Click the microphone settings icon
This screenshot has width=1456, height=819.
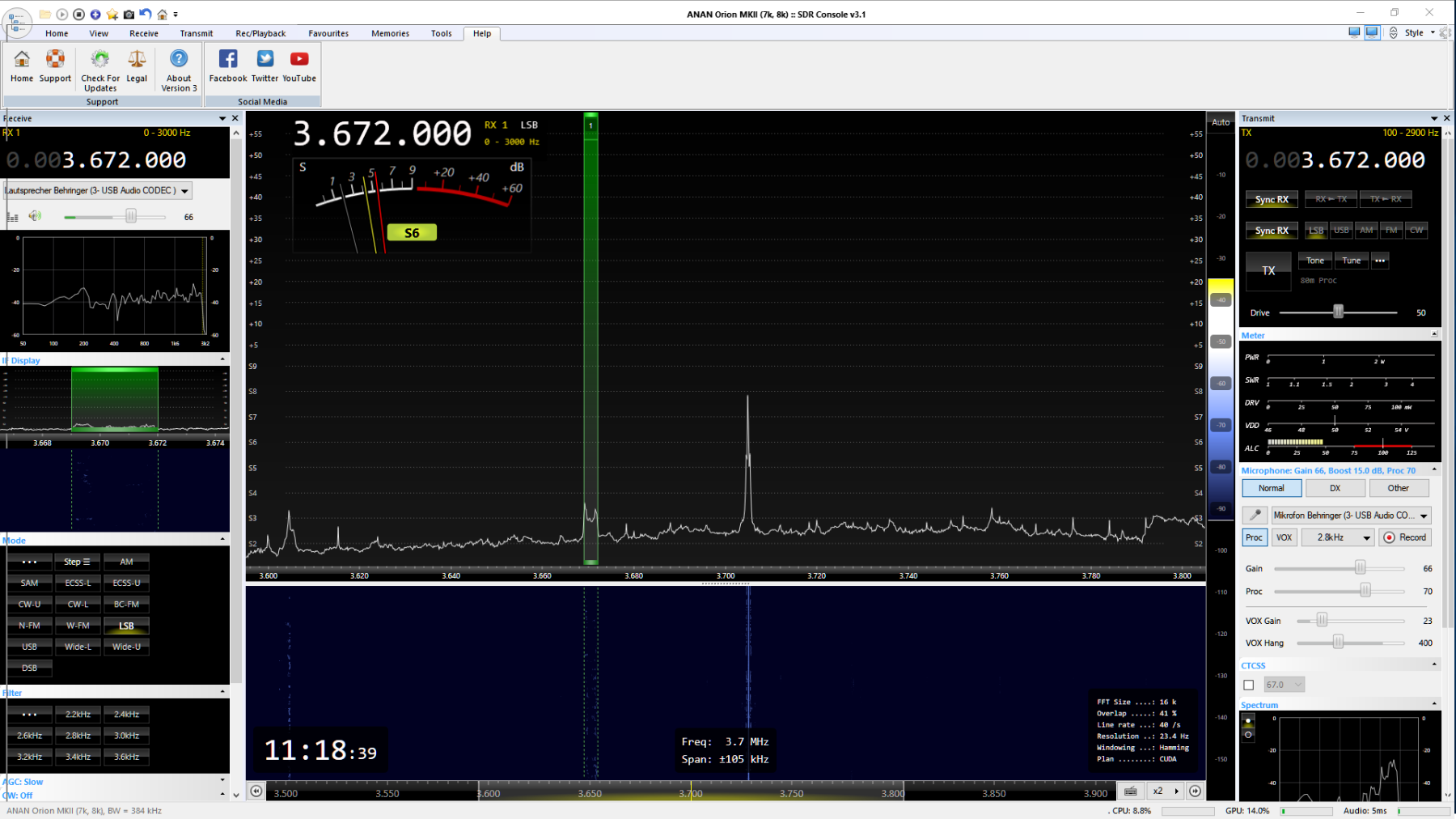(x=1255, y=515)
